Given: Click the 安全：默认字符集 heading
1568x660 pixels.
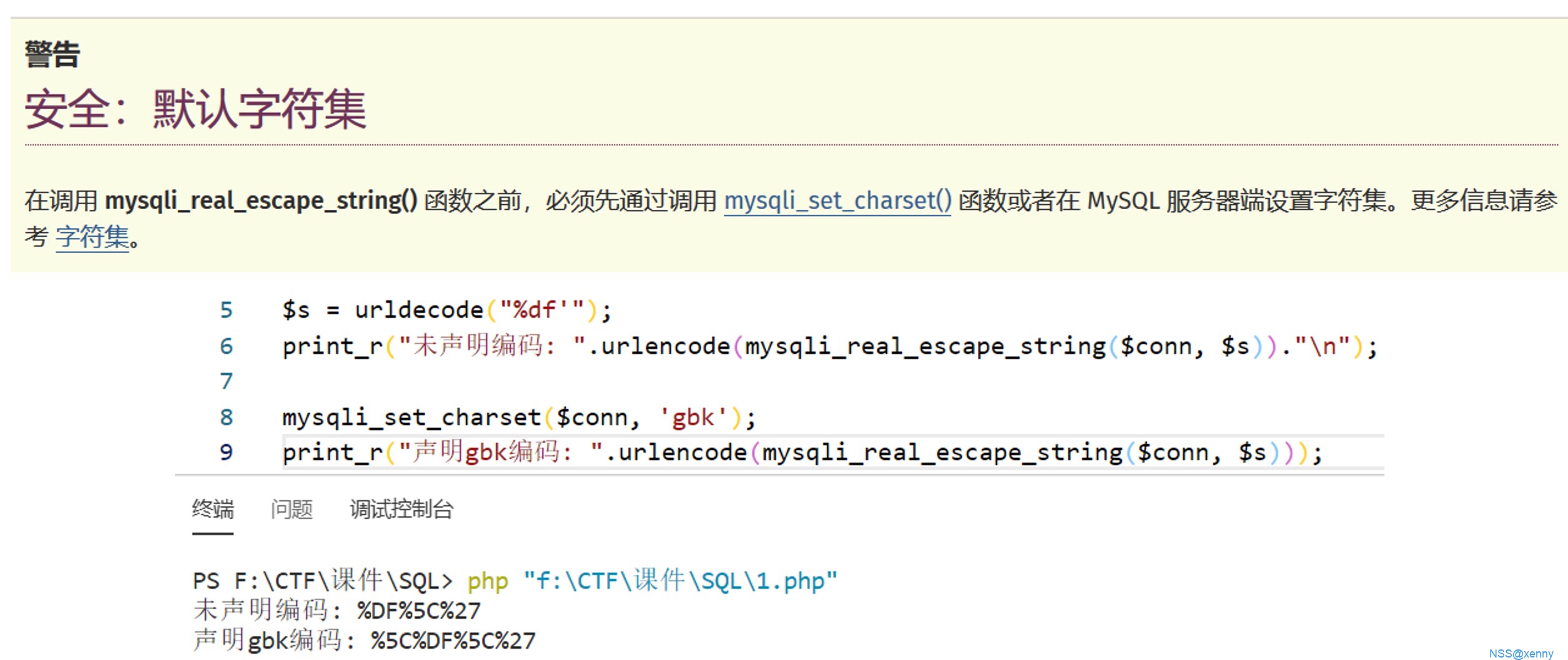Looking at the screenshot, I should coord(195,110).
